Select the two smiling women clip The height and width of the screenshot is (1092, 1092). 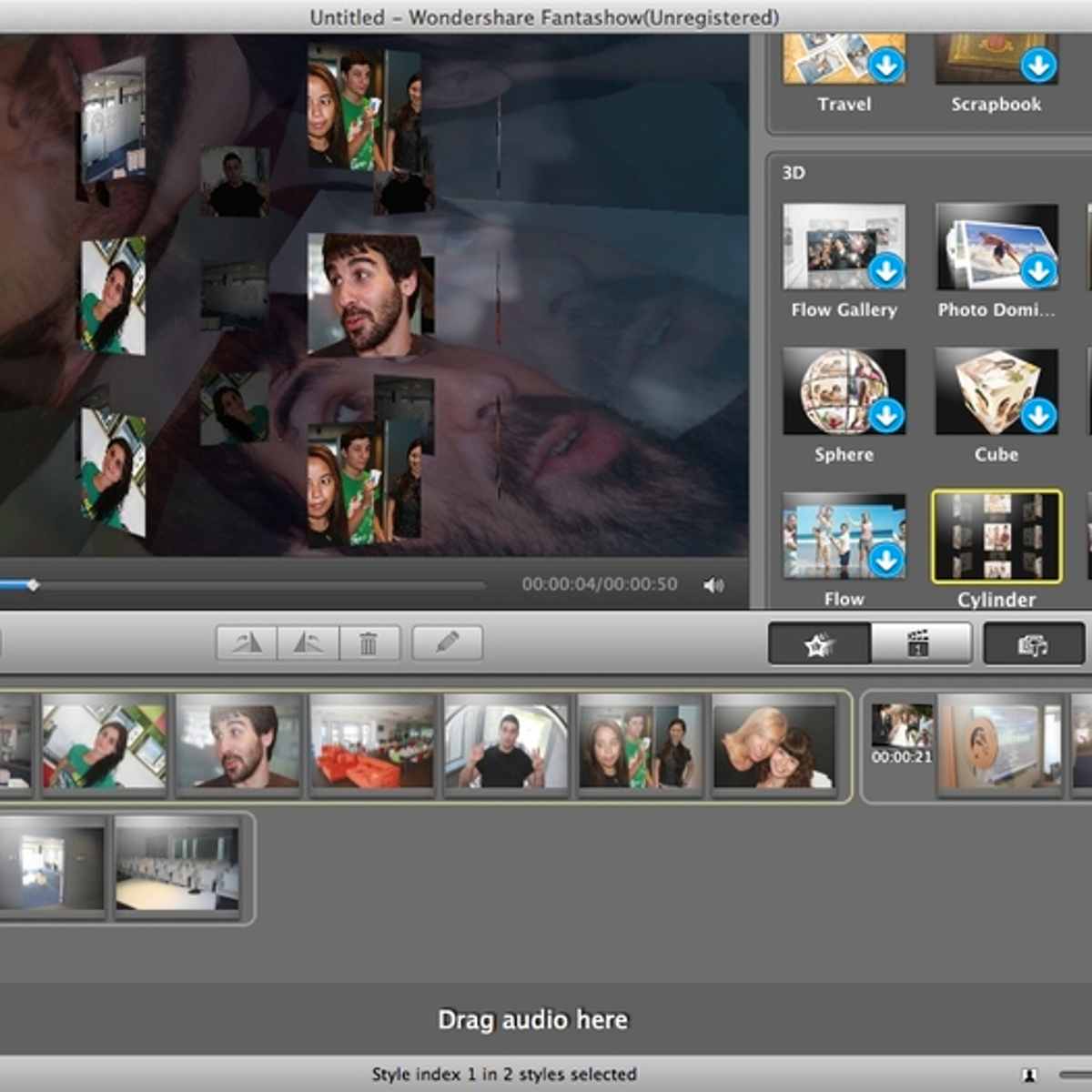coord(774,744)
